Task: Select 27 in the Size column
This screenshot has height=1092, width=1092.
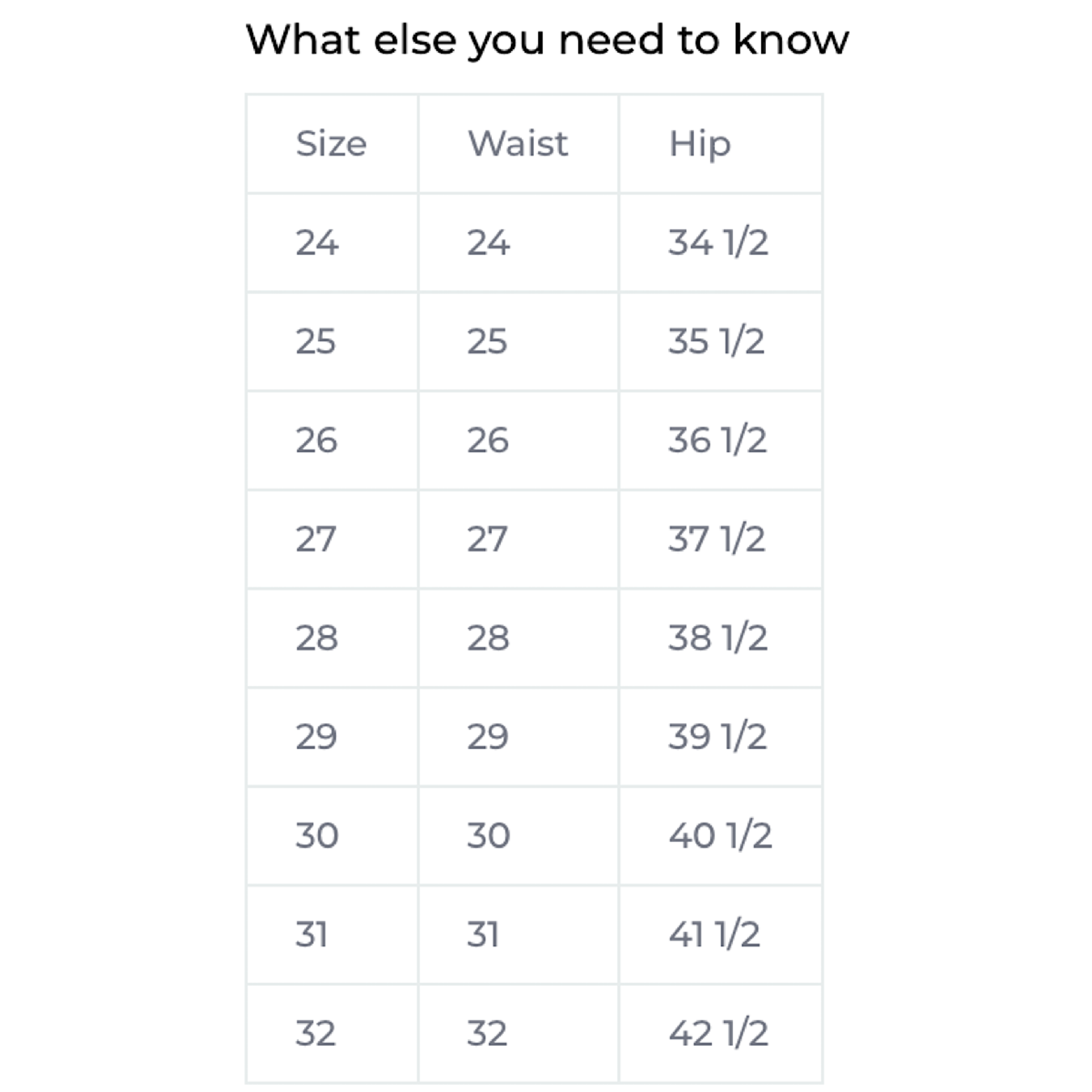Action: [x=315, y=539]
